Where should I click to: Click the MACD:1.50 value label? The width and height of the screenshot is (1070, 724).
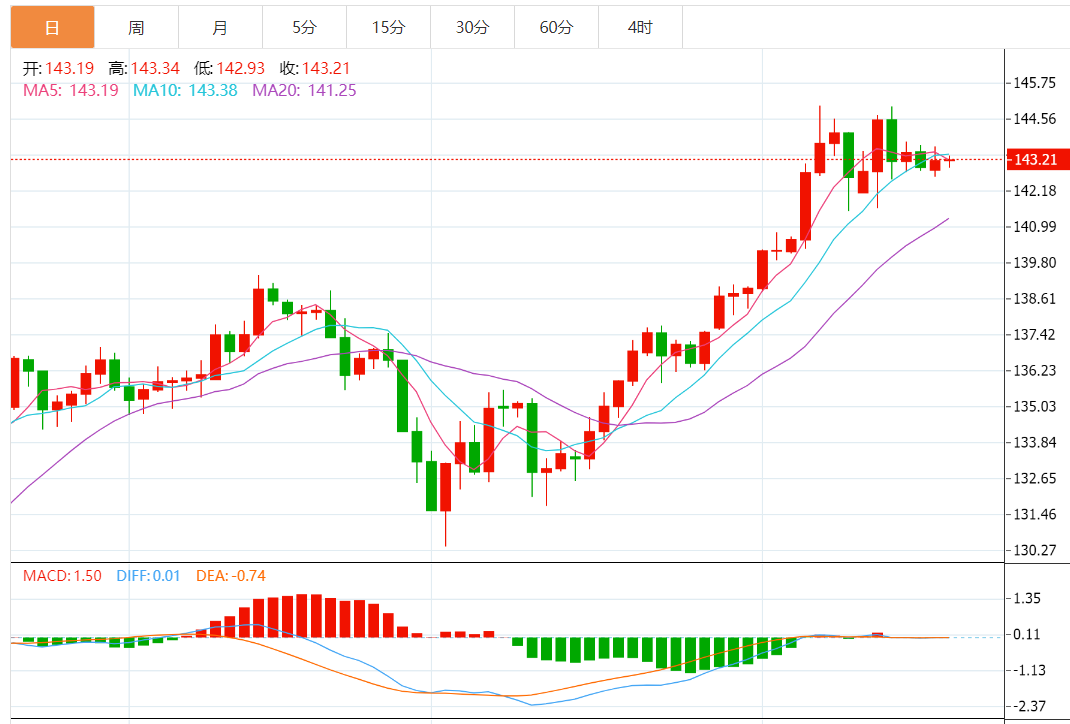click(62, 576)
